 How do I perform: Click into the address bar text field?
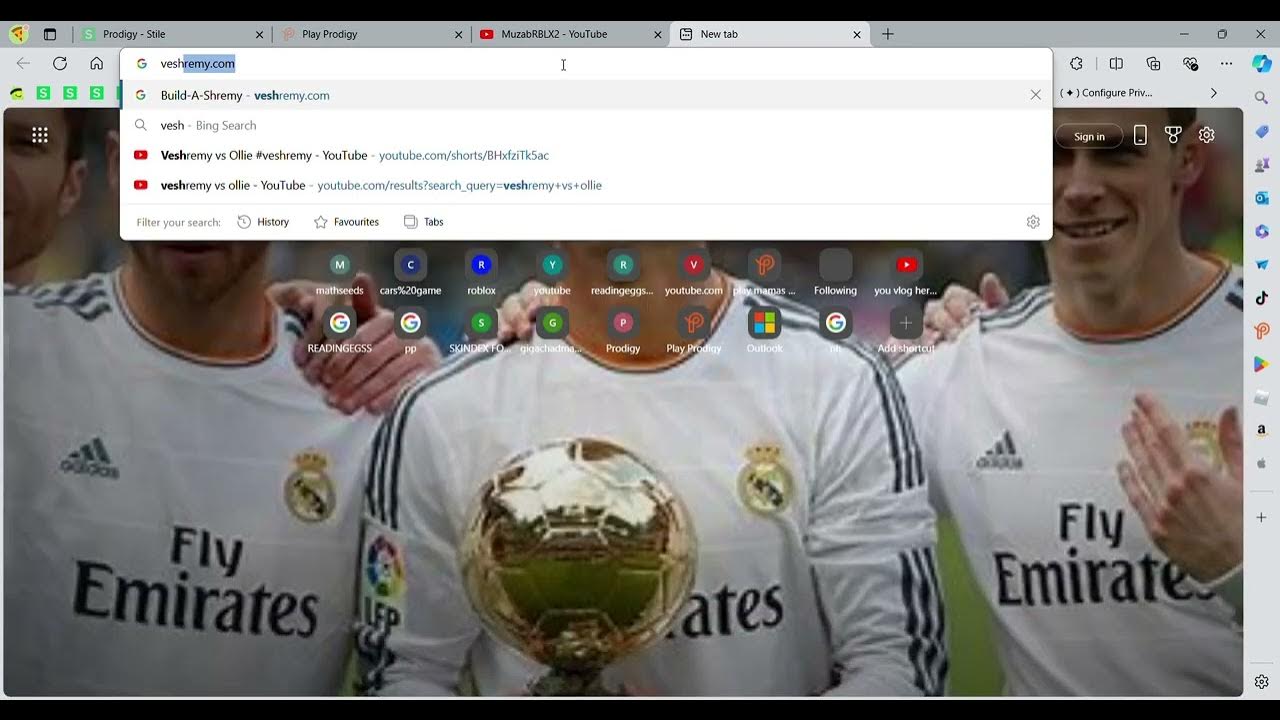click(x=586, y=64)
